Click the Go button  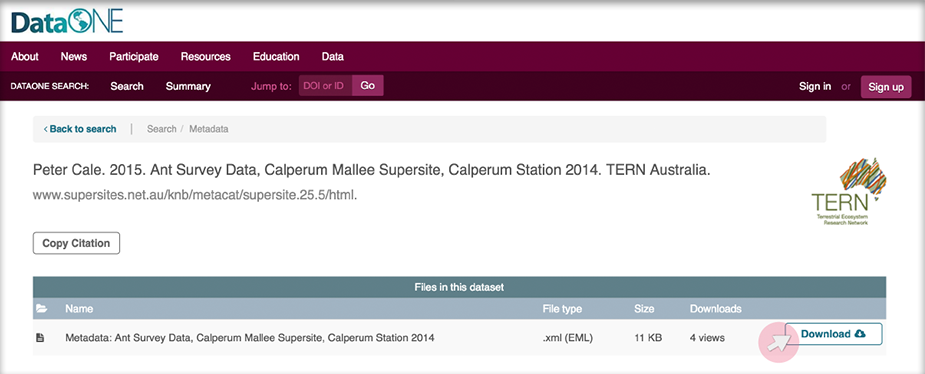point(368,86)
